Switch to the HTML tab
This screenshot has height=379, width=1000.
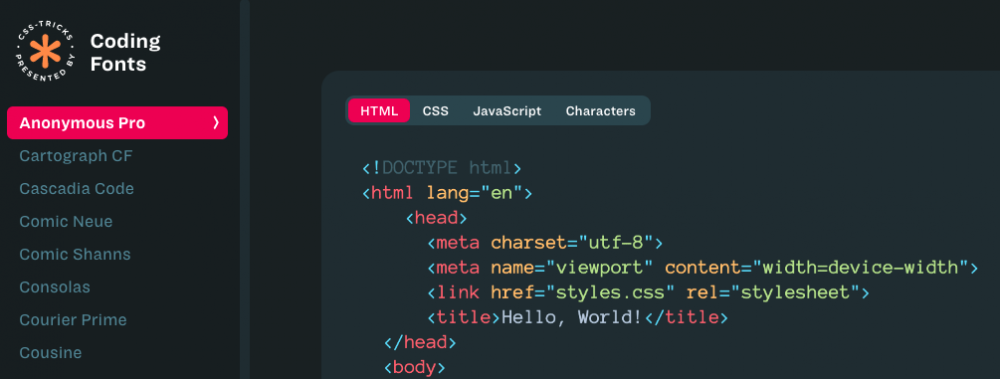pyautogui.click(x=379, y=111)
